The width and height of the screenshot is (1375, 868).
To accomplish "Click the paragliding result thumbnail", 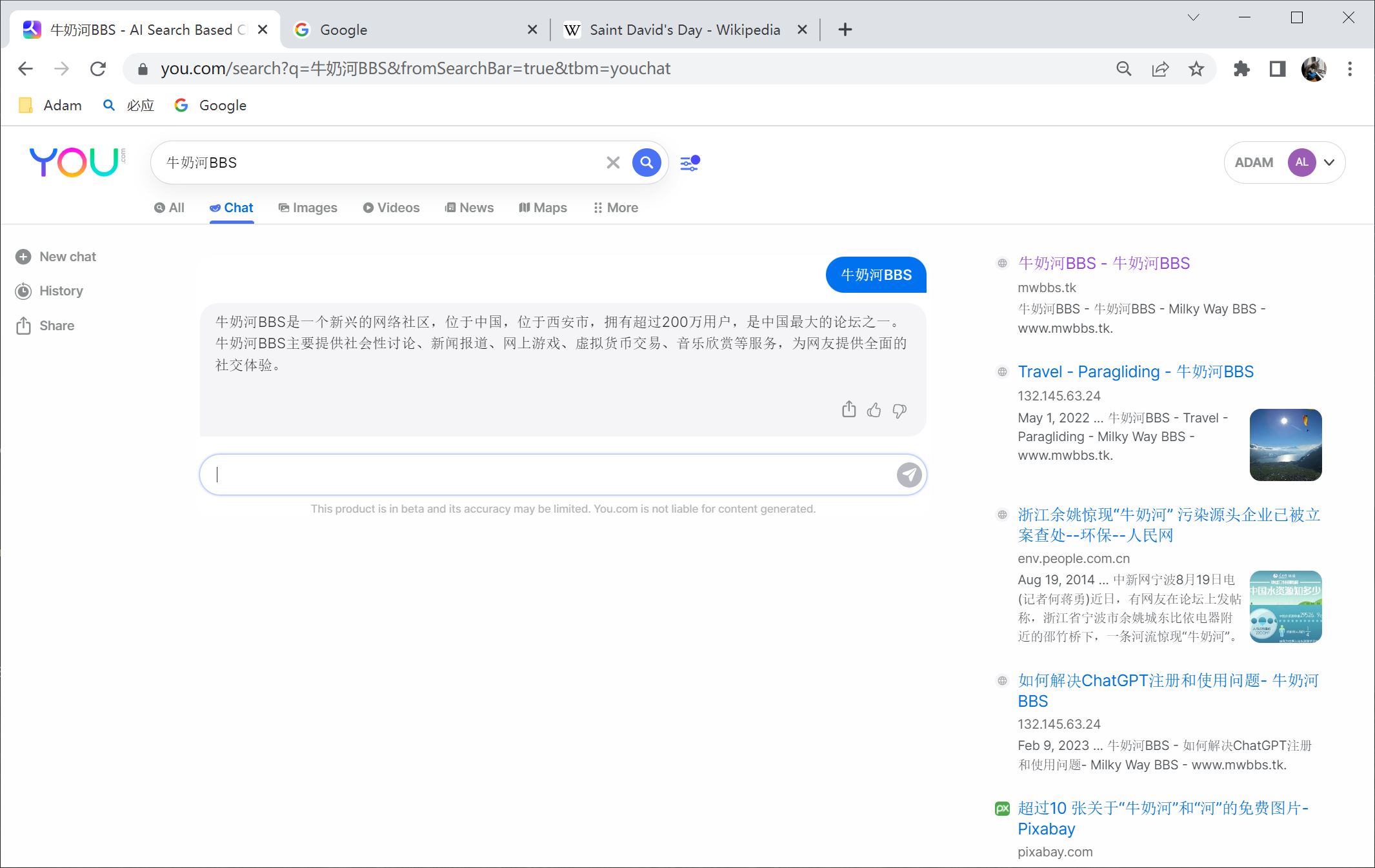I will 1285,445.
